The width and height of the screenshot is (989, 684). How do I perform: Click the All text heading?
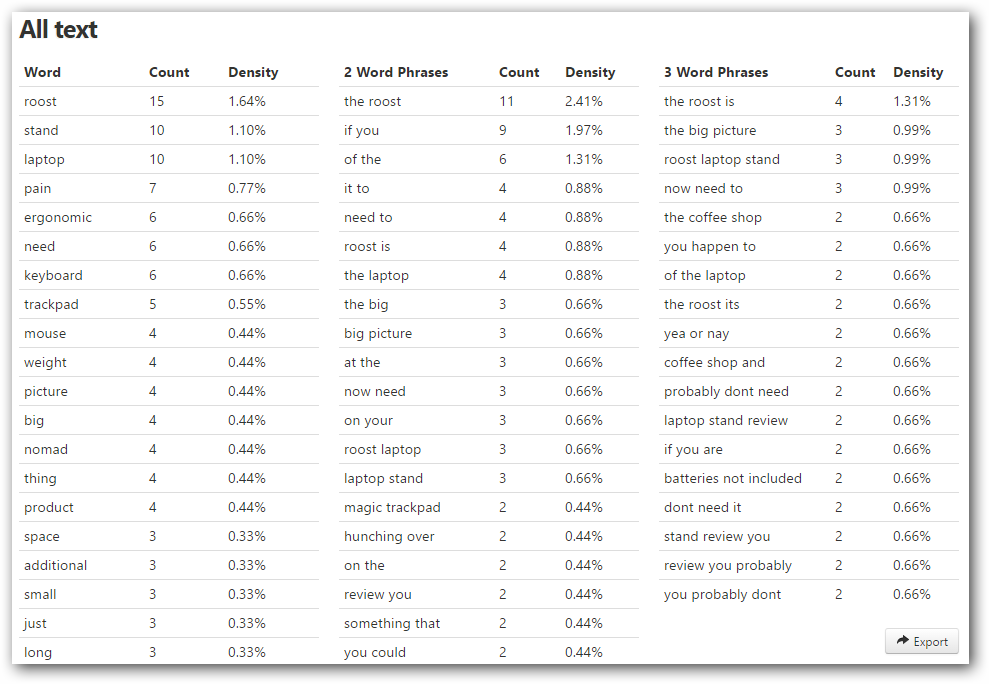pyautogui.click(x=58, y=30)
